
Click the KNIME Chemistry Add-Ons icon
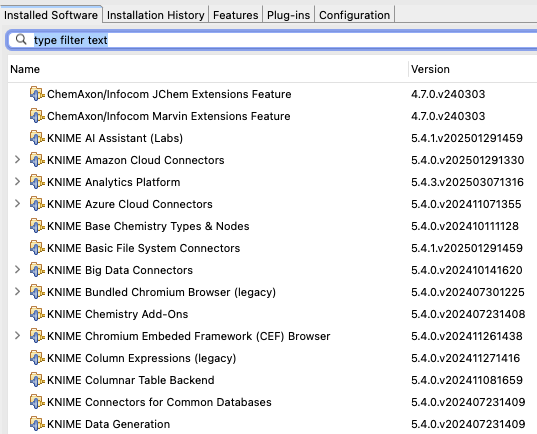pyautogui.click(x=37, y=313)
